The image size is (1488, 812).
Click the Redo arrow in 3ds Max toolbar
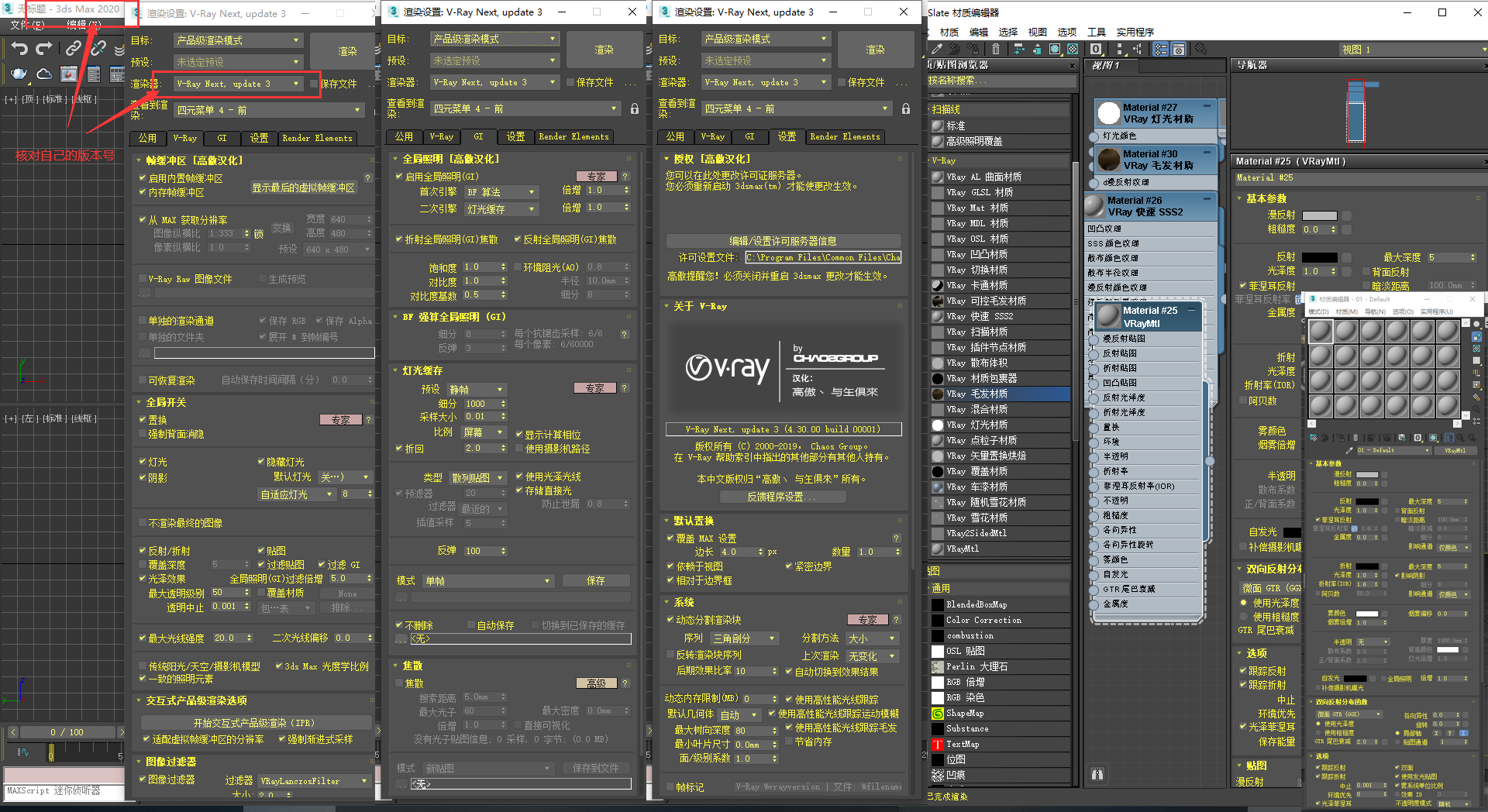44,48
